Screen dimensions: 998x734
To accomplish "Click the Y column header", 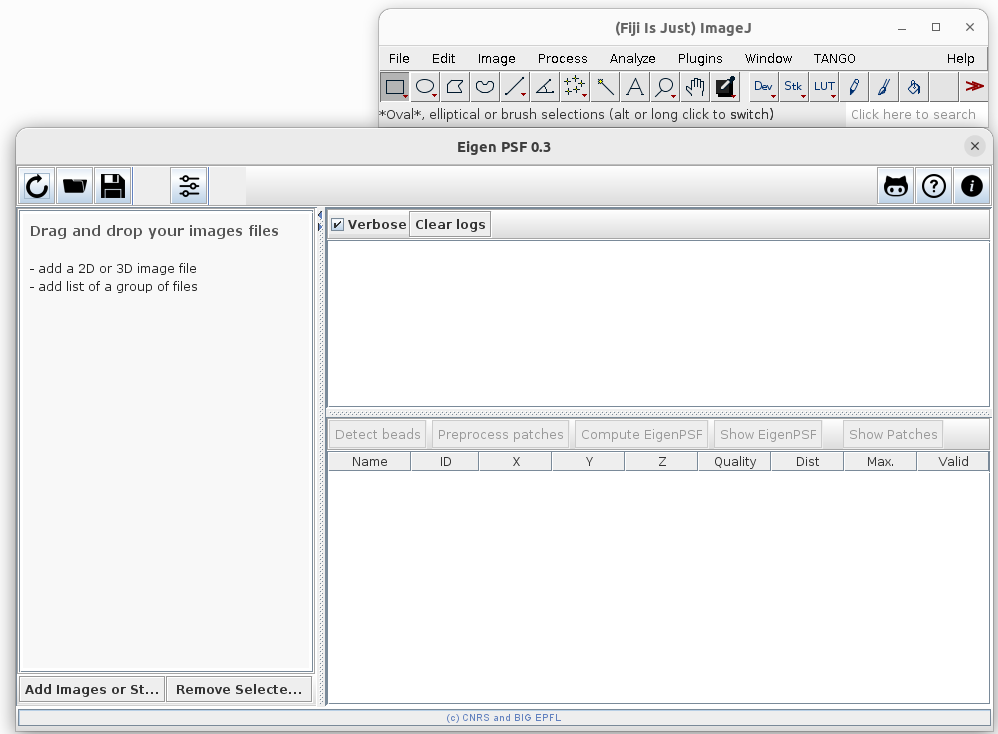I will pyautogui.click(x=589, y=462).
